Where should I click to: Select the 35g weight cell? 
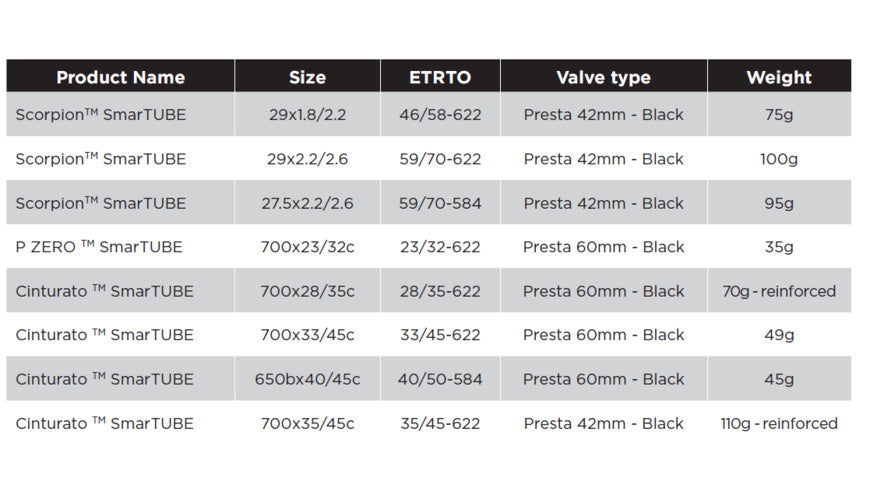click(x=779, y=247)
